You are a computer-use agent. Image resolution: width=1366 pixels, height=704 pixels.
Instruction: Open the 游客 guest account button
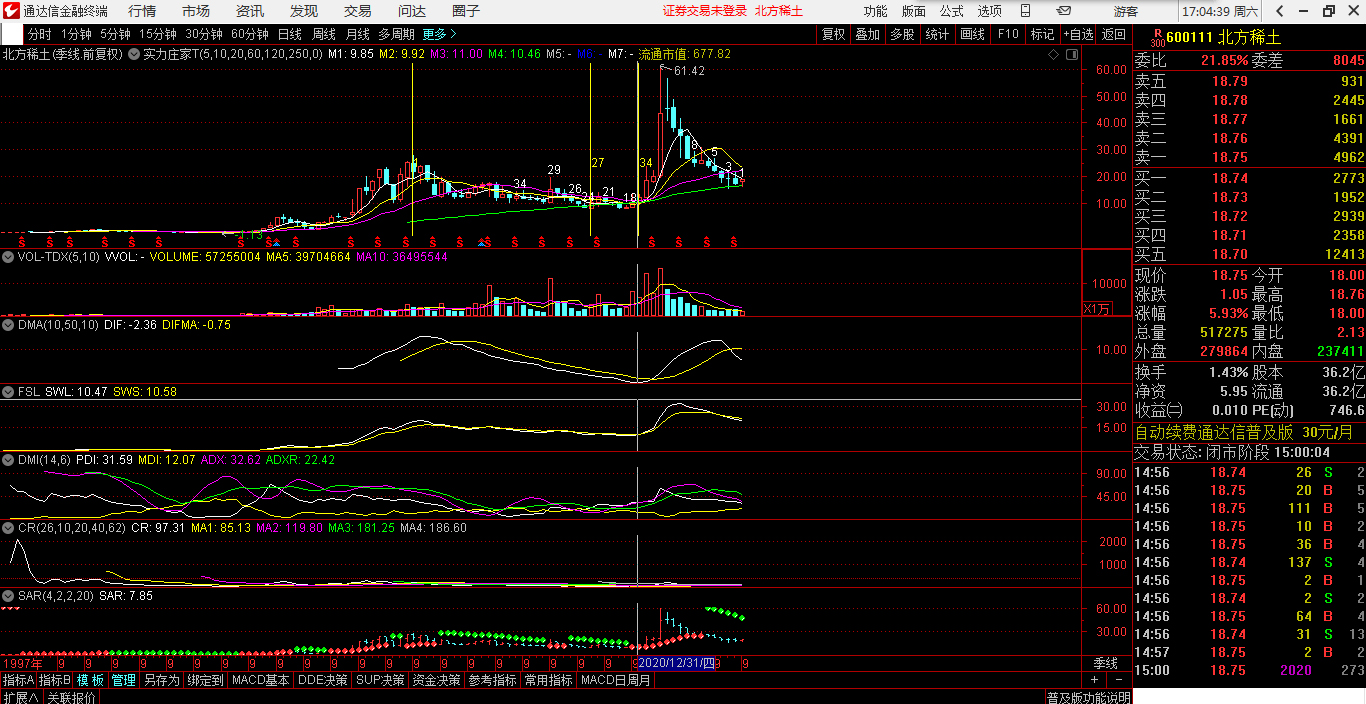tap(1126, 11)
